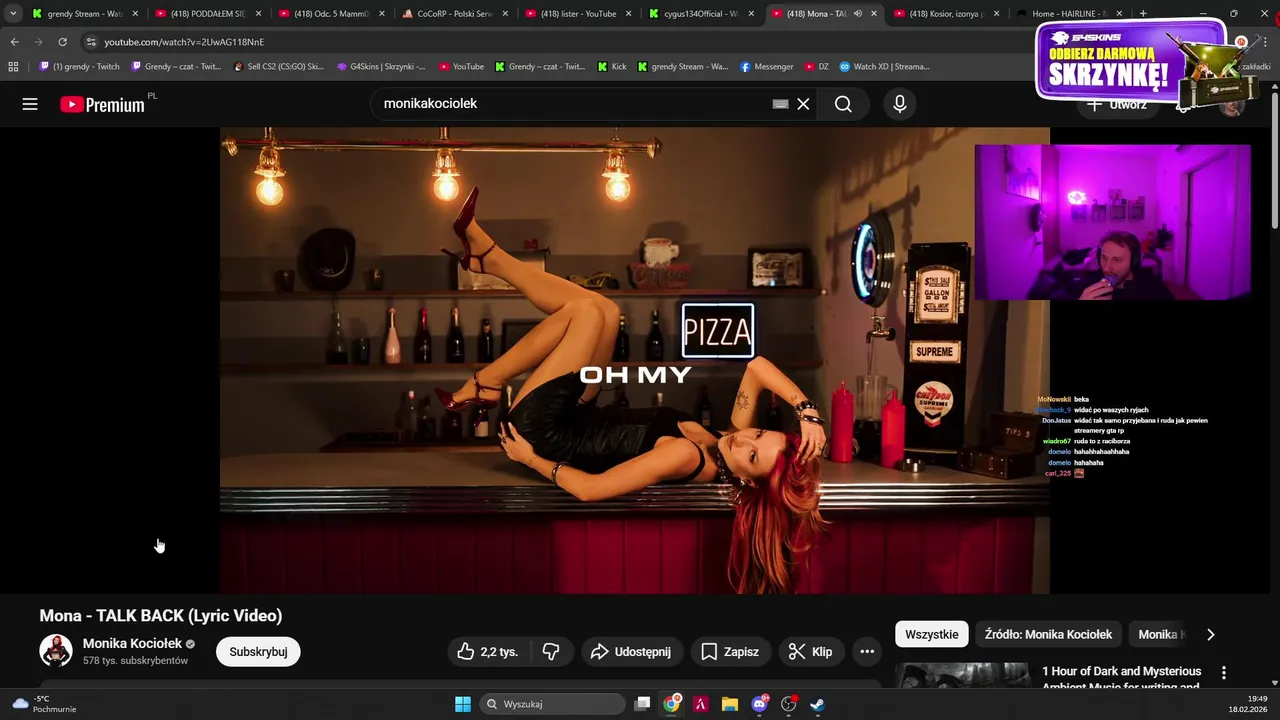This screenshot has width=1280, height=720.
Task: Open the Monika Kociołek channel name link
Action: (x=132, y=644)
